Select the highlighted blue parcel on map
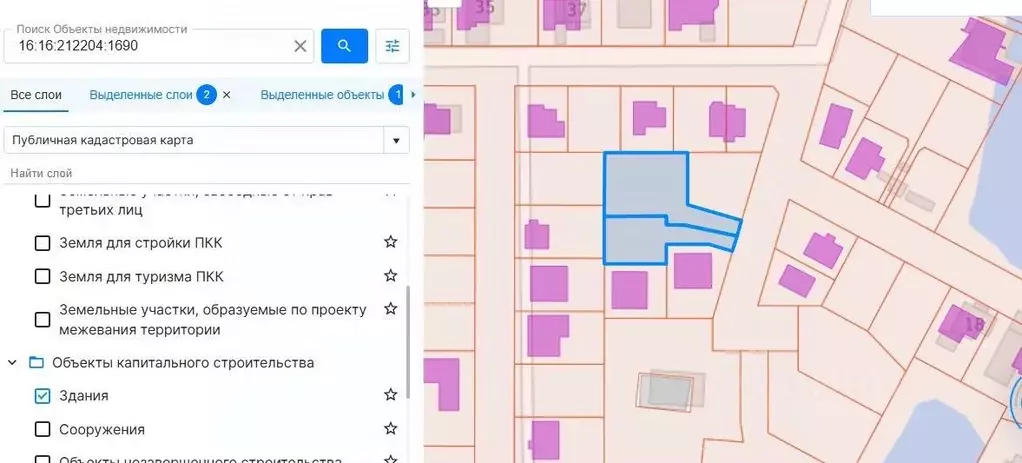Viewport: 1022px width, 463px height. [645, 185]
